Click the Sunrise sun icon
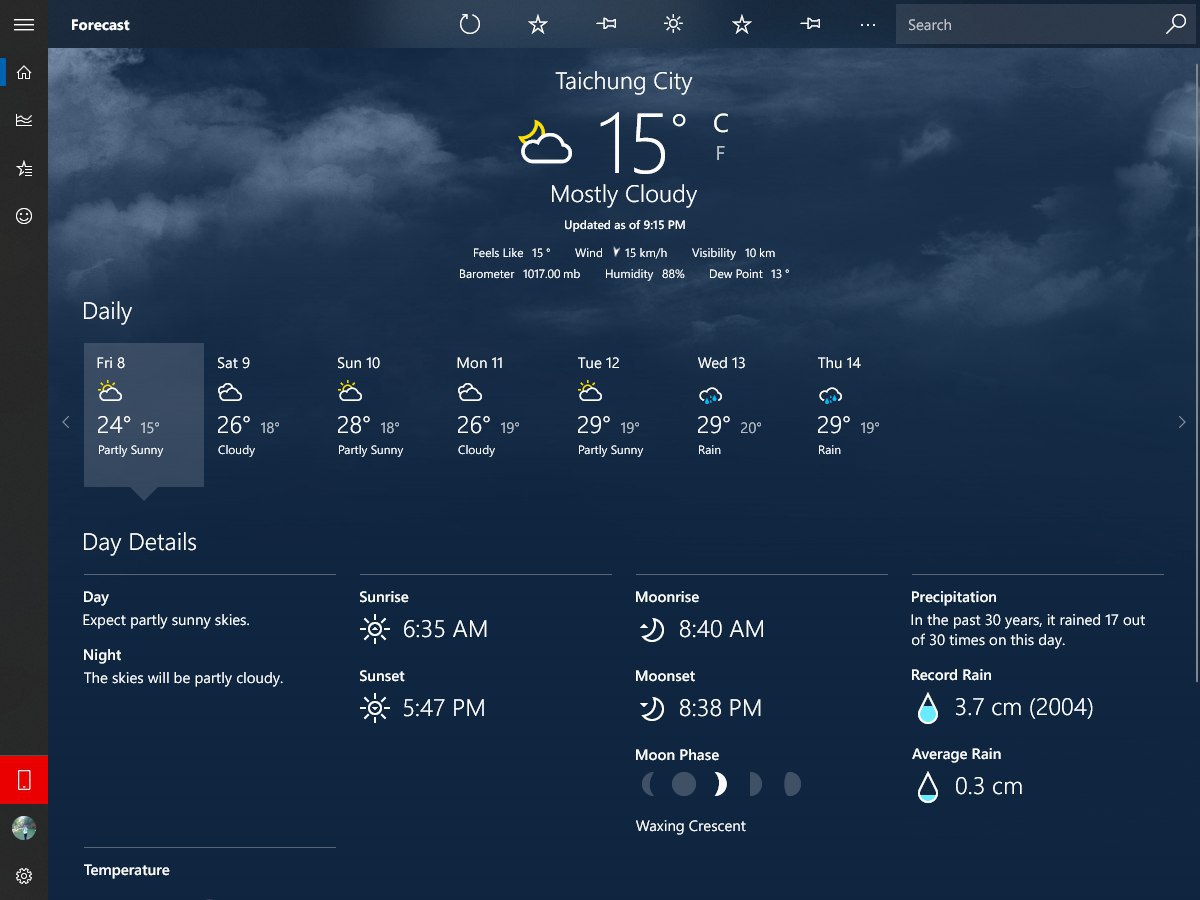Viewport: 1200px width, 900px height. [x=374, y=629]
